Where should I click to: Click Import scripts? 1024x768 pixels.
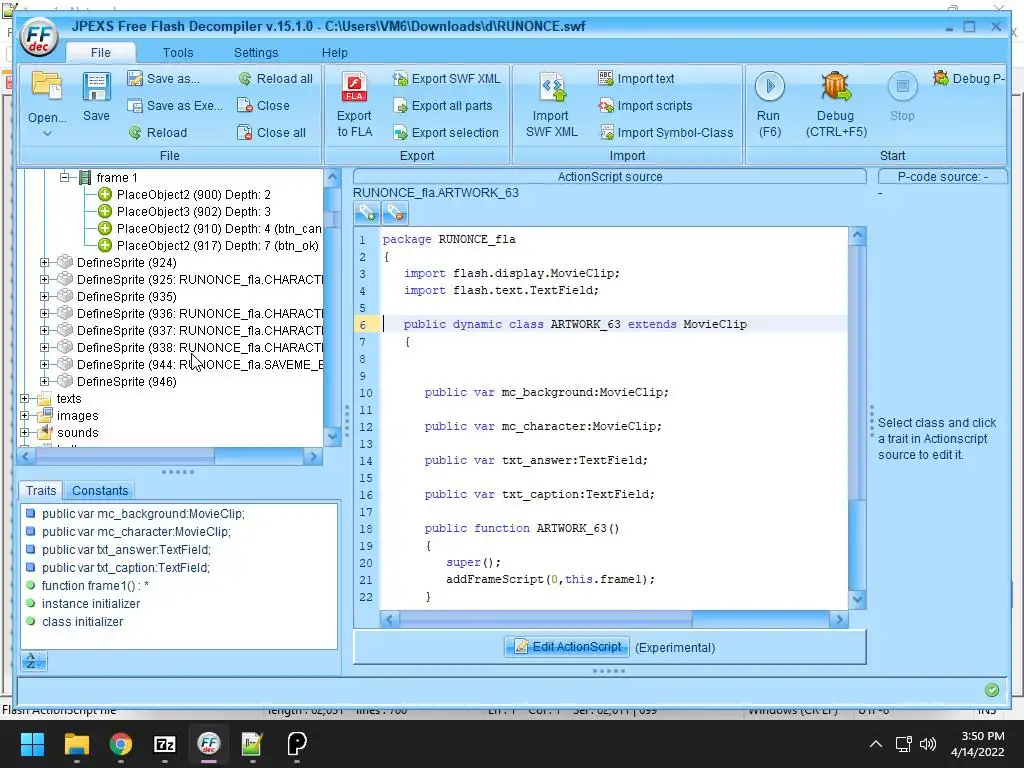click(x=645, y=106)
